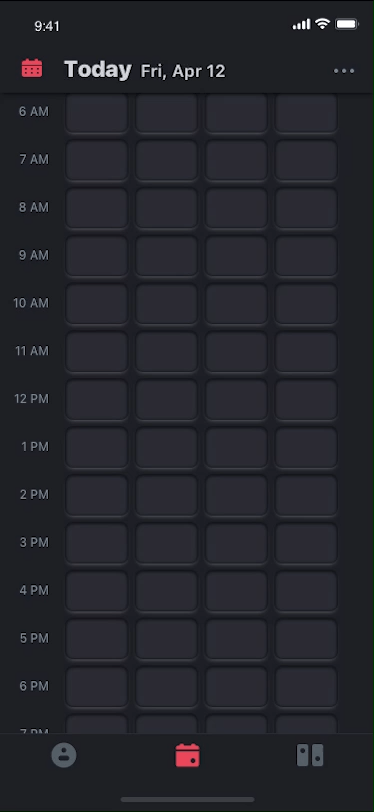Tap the cellular signal bars icon

click(x=301, y=24)
